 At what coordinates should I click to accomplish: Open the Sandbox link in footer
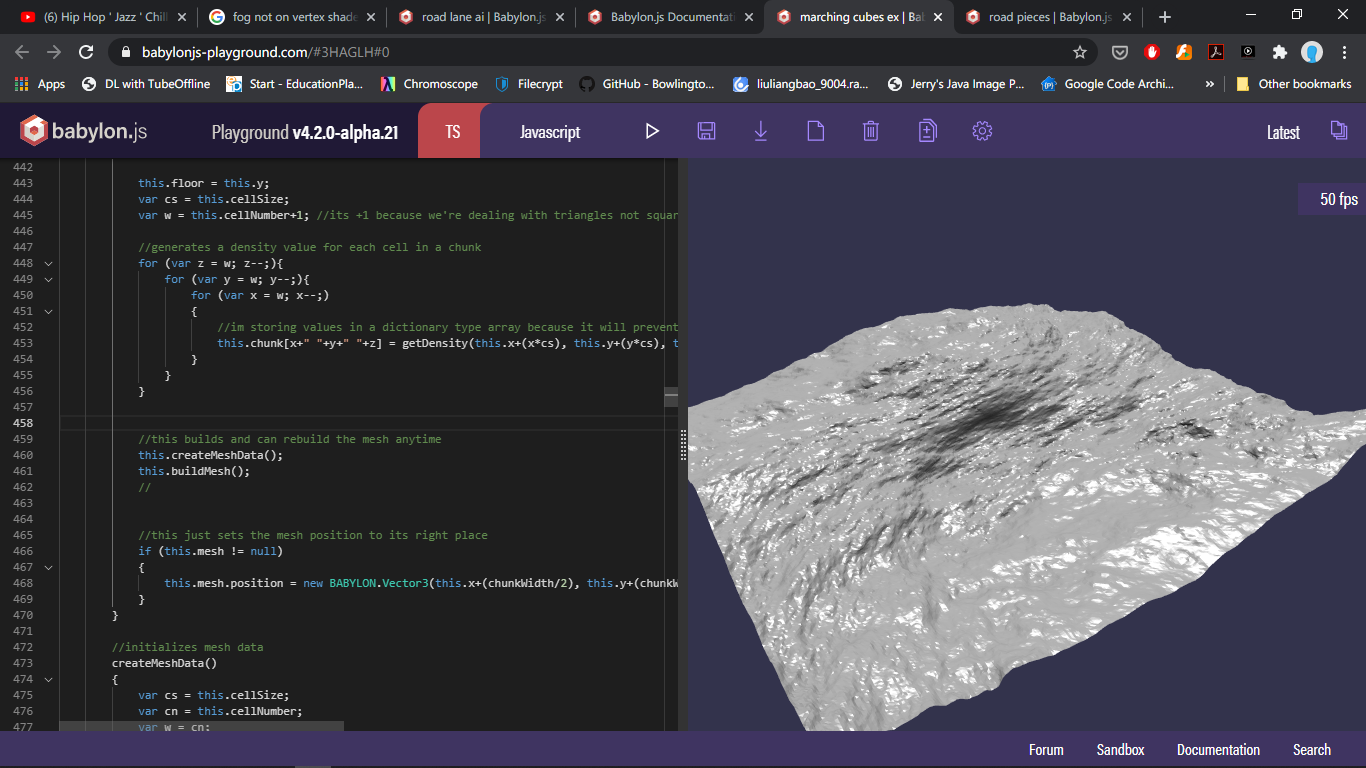(1120, 749)
